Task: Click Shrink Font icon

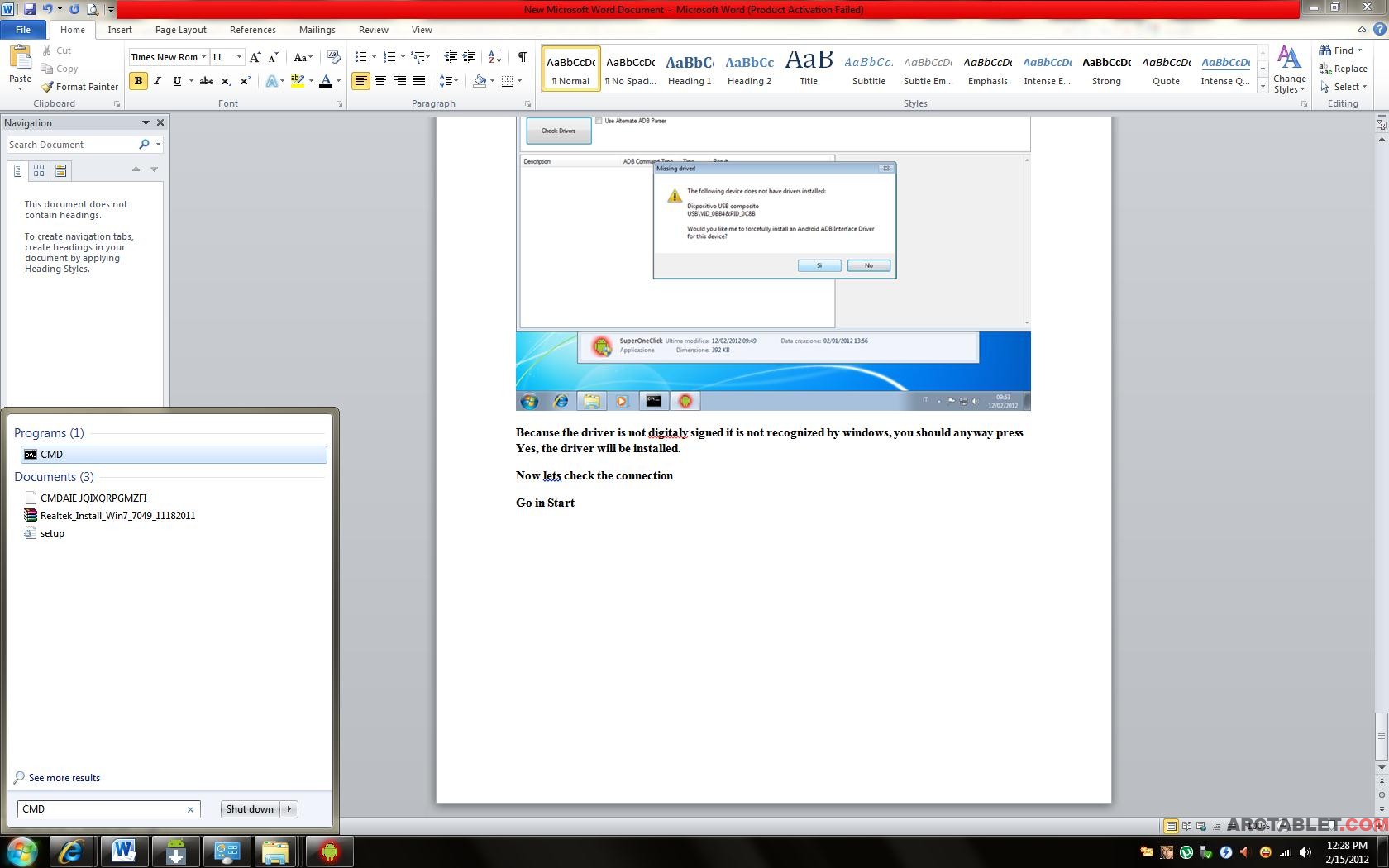Action: pos(273,57)
